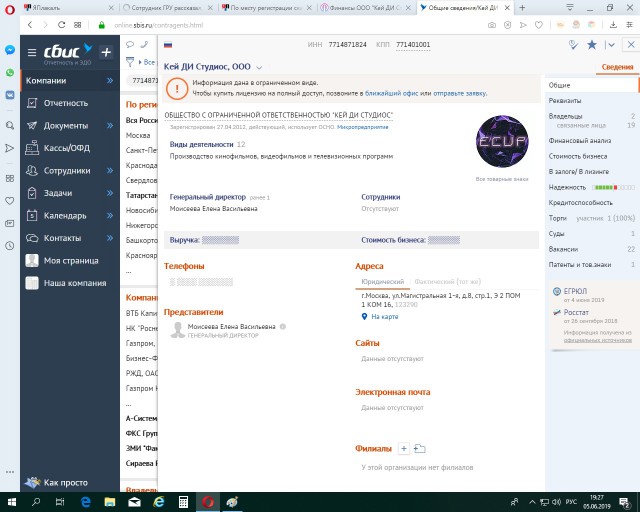The width and height of the screenshot is (640, 512).
Task: Expand company name Кей ДИ Студиос dropdown
Action: click(x=259, y=67)
